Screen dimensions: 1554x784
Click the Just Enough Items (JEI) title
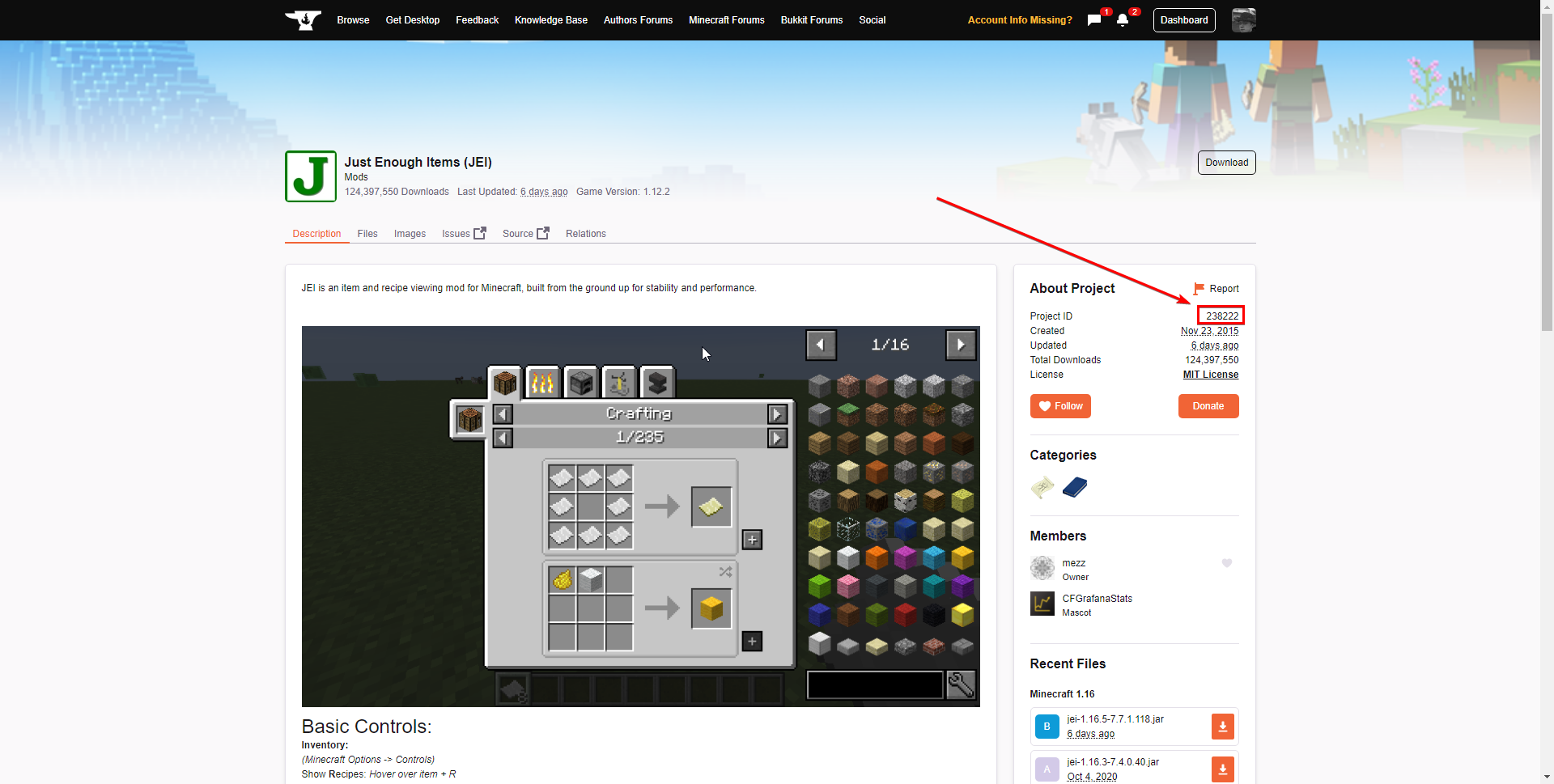pos(418,162)
